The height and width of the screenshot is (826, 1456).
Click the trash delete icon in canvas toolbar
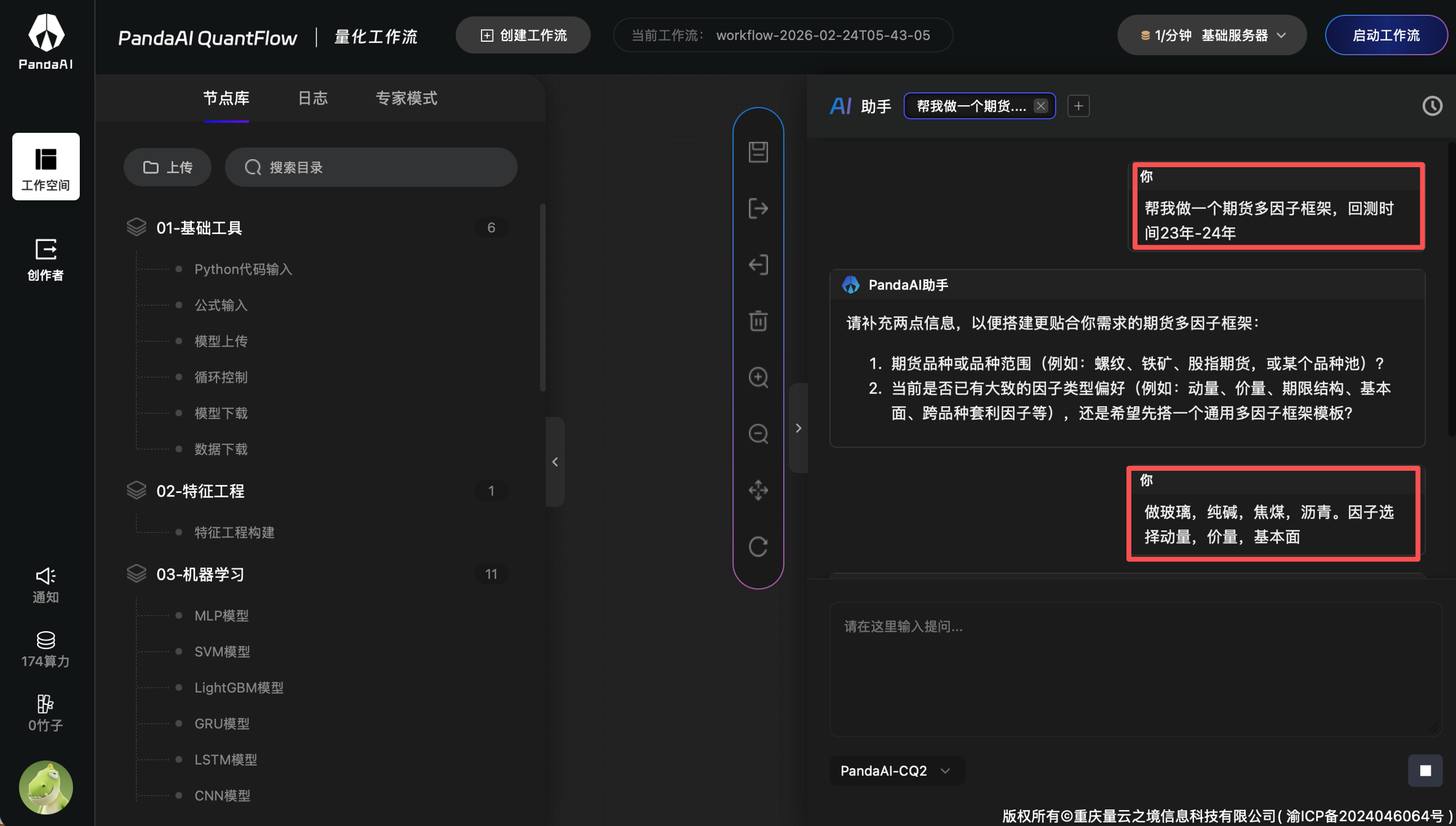(758, 321)
